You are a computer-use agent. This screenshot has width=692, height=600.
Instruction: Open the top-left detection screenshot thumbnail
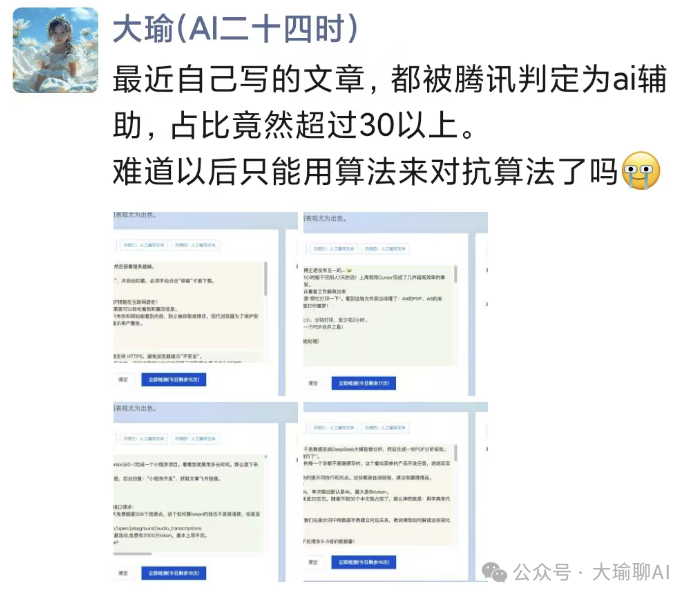[206, 304]
